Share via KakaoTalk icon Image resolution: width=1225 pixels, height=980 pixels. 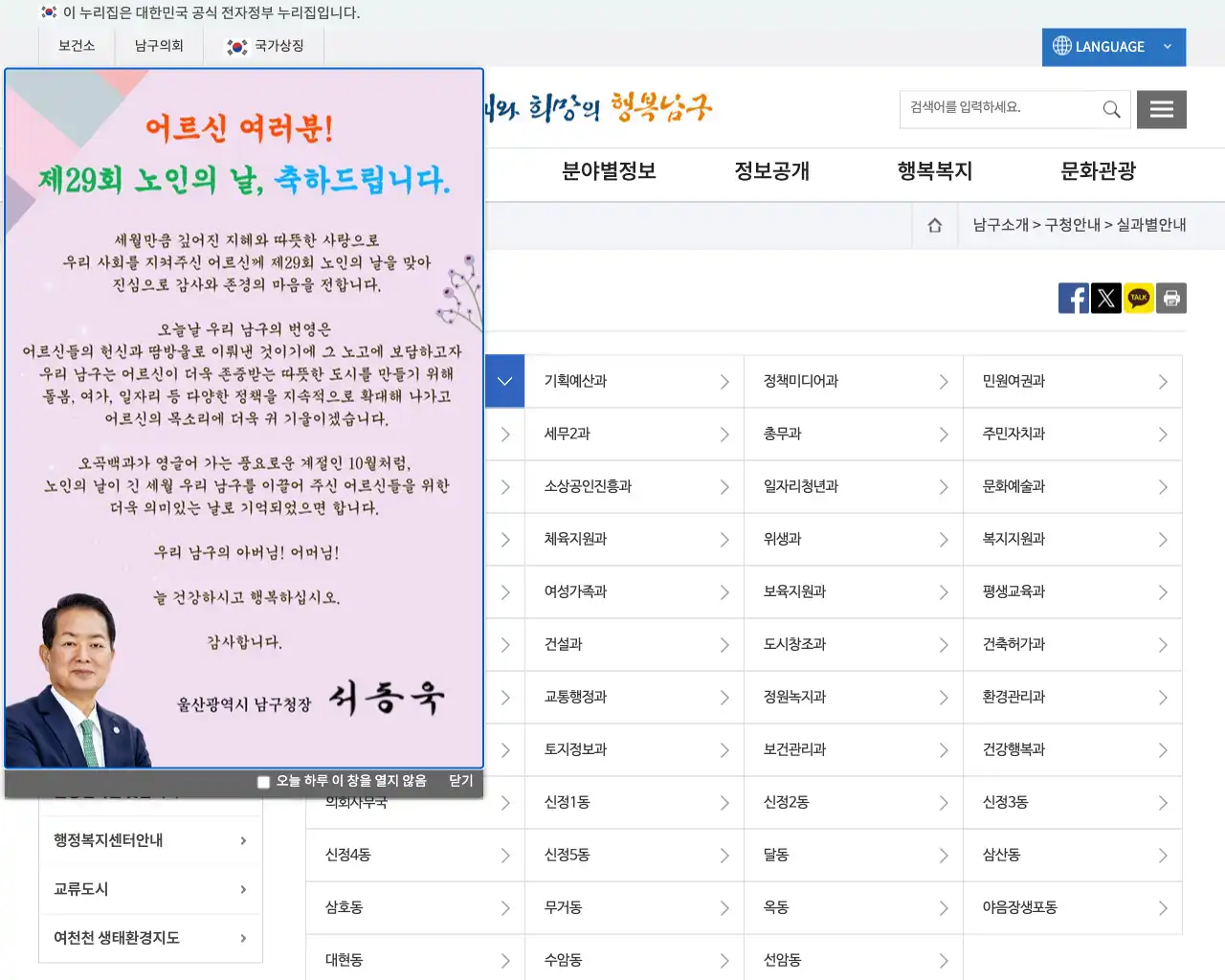(1139, 299)
